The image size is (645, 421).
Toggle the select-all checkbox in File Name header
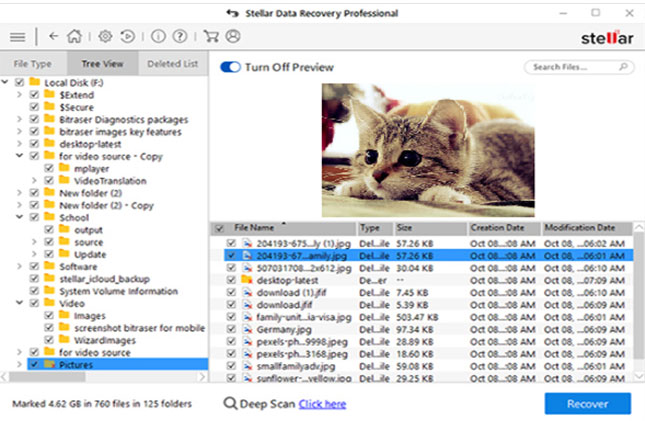coord(220,228)
